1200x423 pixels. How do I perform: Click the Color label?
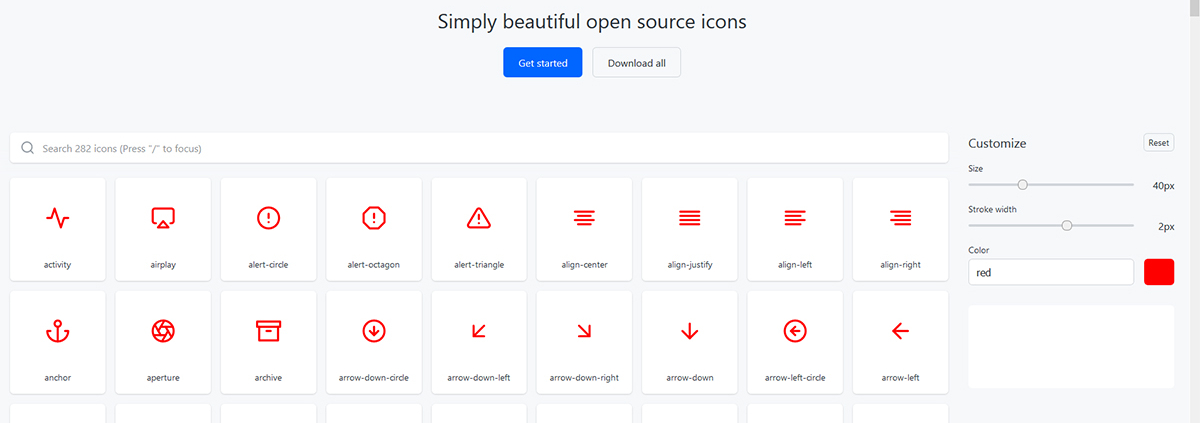tap(979, 250)
